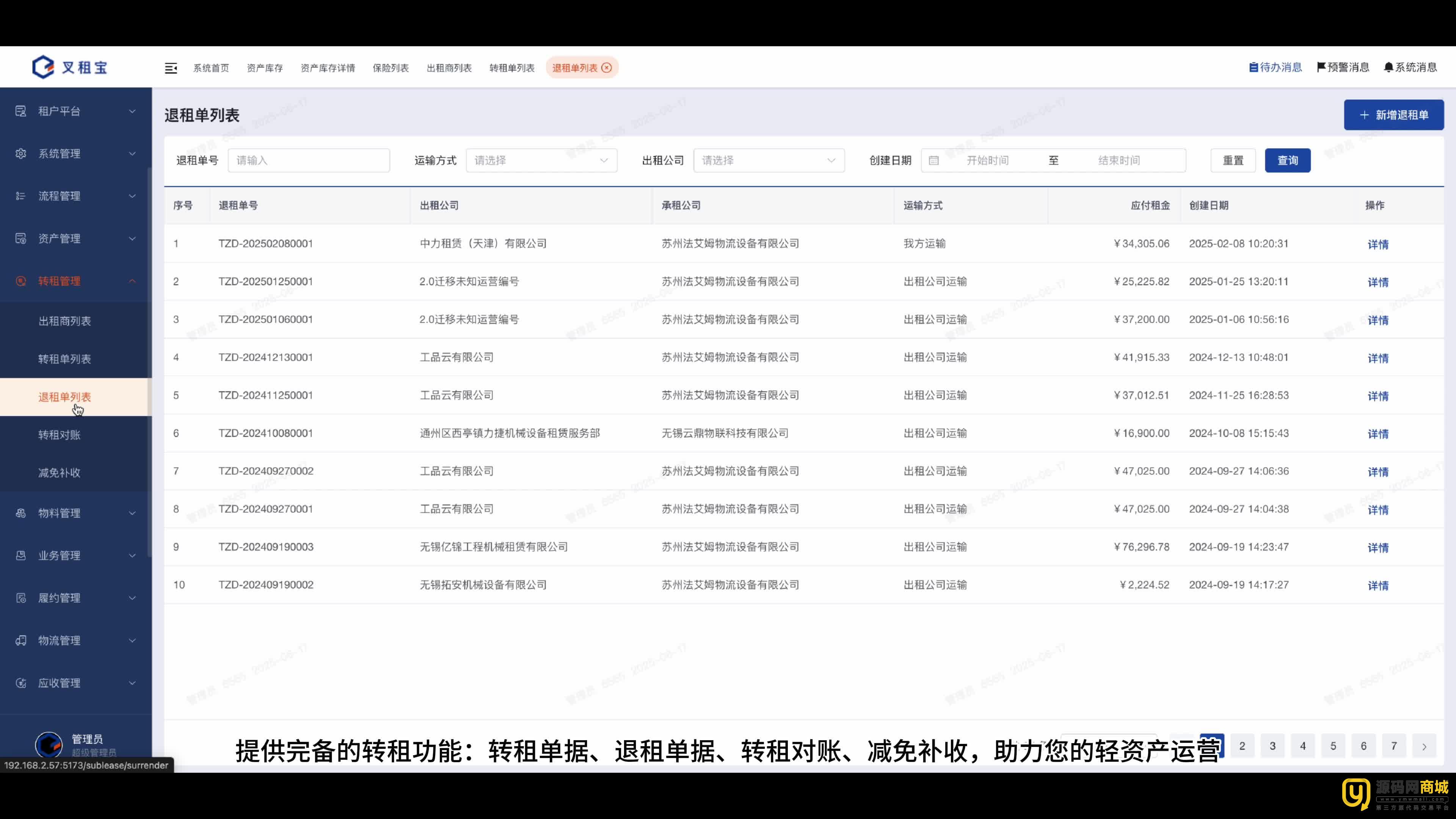
Task: Click calendar icon in 创建日期 field
Action: [x=934, y=160]
